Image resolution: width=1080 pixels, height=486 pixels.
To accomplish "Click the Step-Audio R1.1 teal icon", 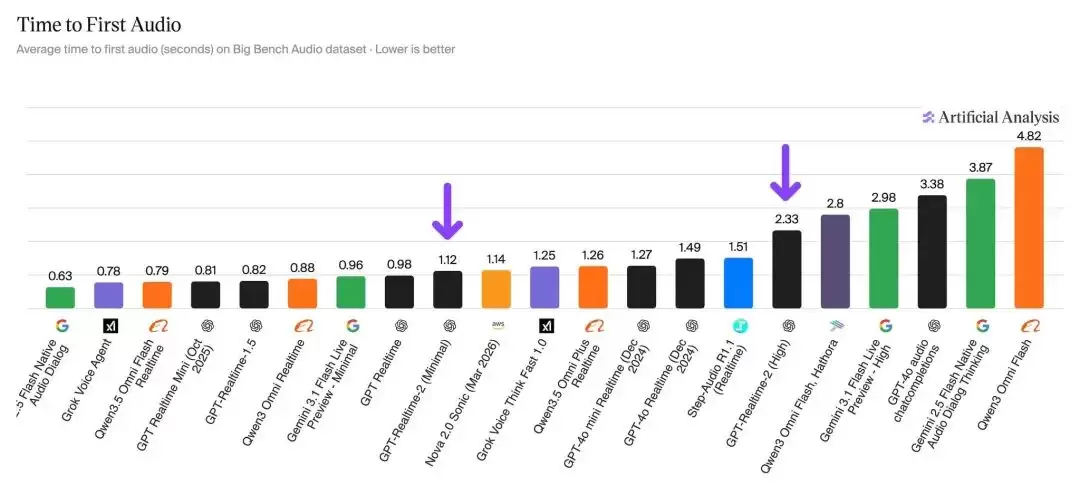I will [x=739, y=326].
